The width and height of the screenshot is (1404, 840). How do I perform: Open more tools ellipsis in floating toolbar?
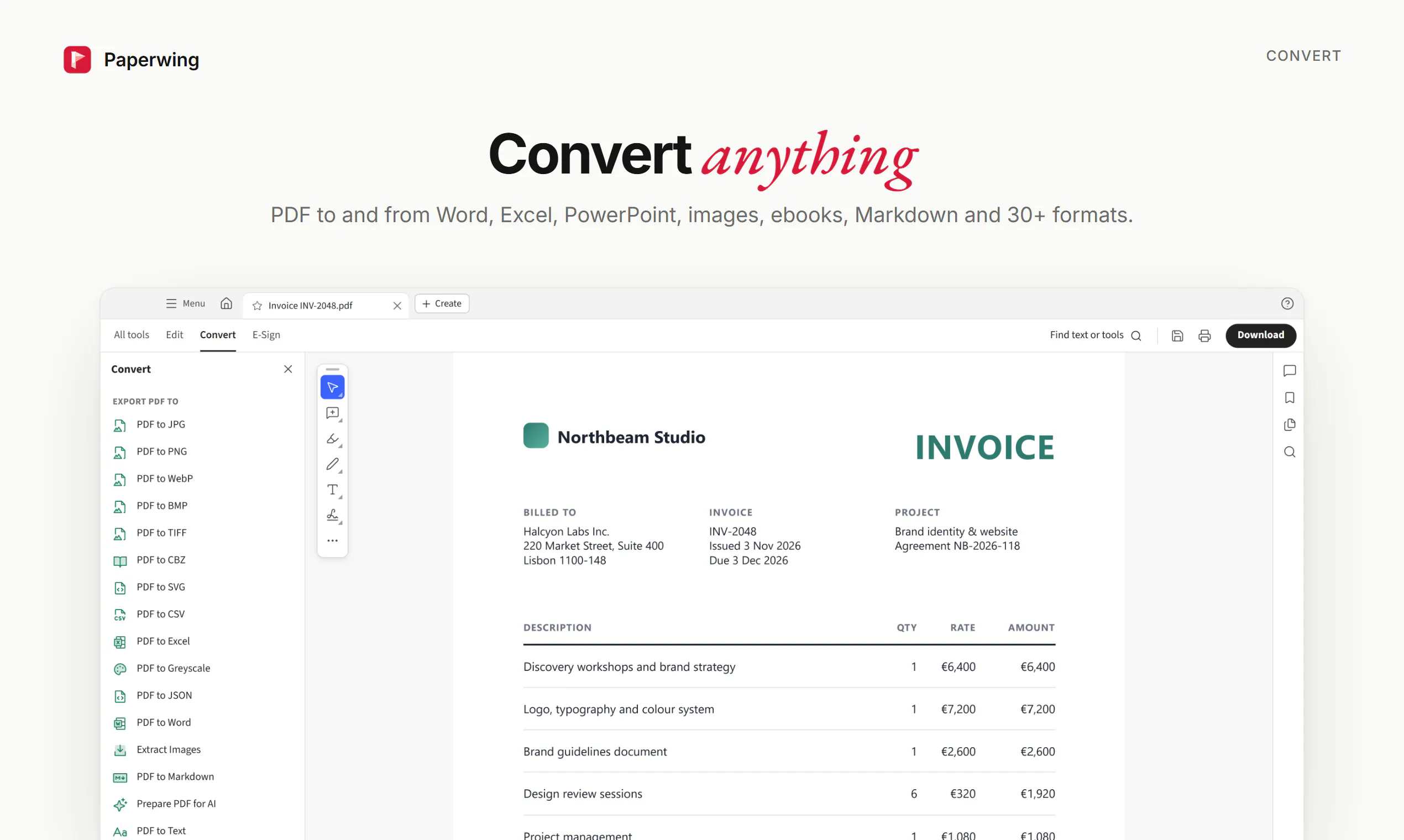point(332,540)
